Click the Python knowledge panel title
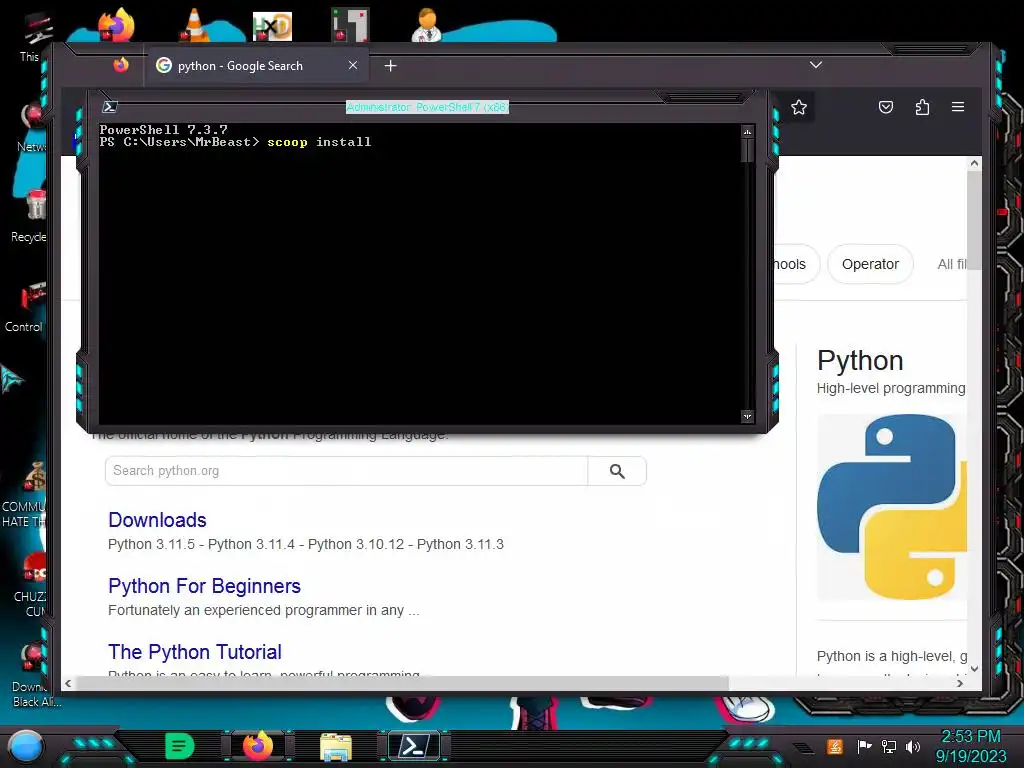 [860, 360]
